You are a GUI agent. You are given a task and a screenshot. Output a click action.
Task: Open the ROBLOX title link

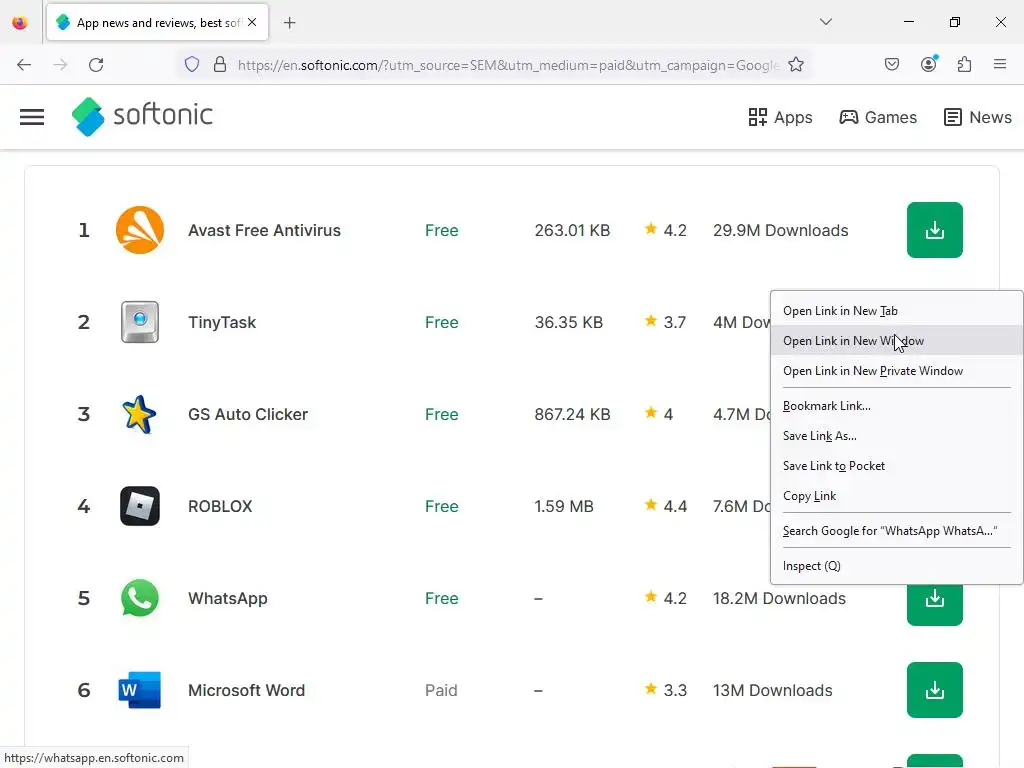220,507
